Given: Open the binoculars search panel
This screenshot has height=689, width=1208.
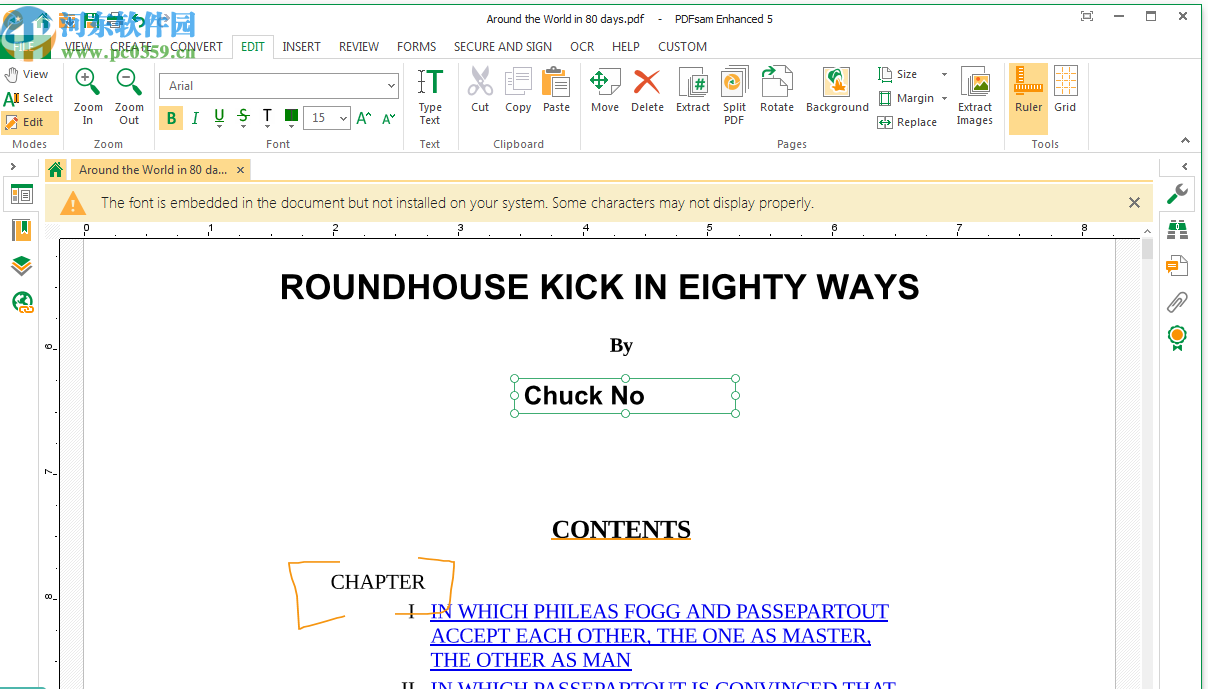Looking at the screenshot, I should (x=1178, y=230).
